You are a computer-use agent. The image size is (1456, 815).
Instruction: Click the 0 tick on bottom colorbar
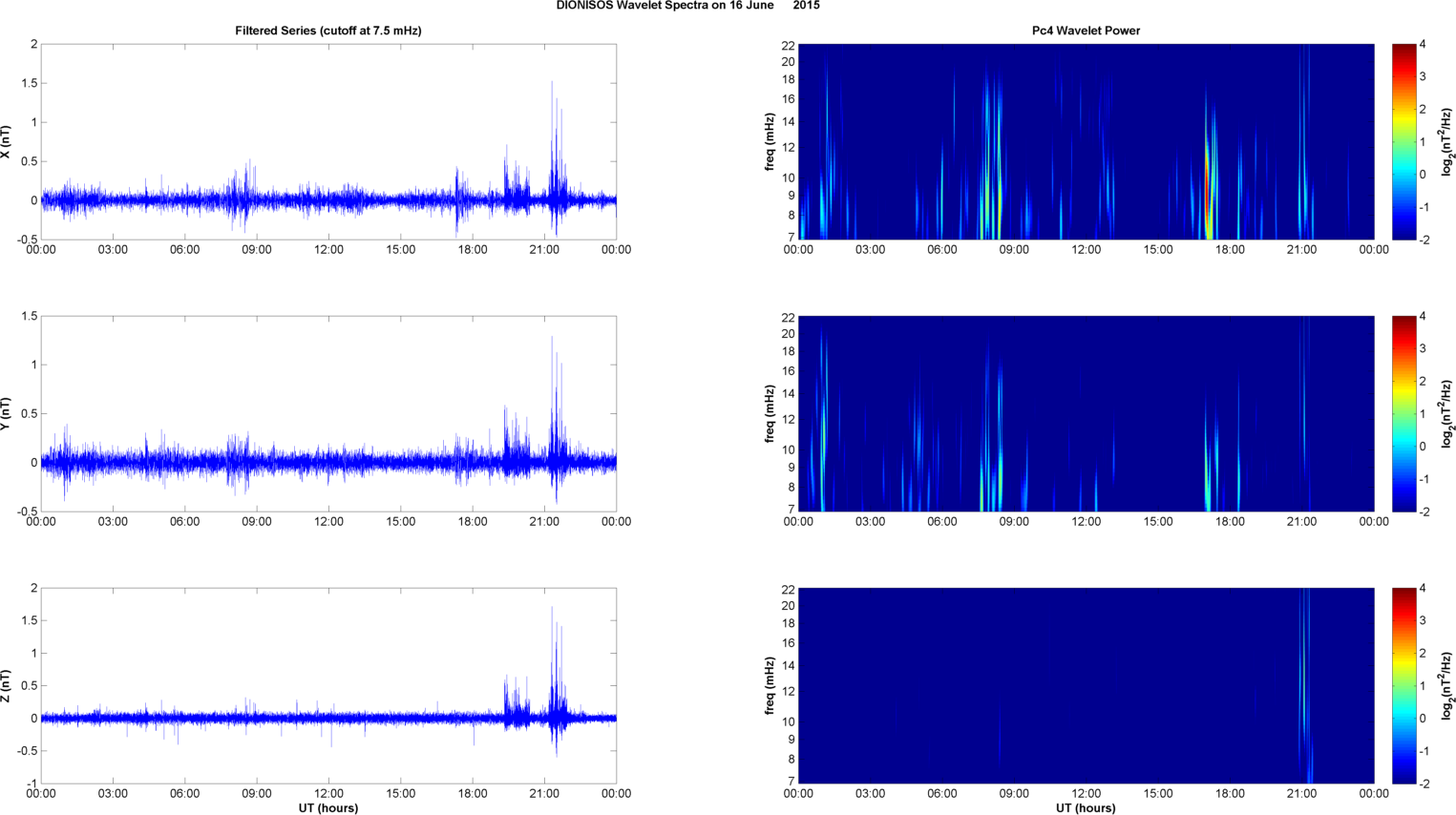[1423, 719]
